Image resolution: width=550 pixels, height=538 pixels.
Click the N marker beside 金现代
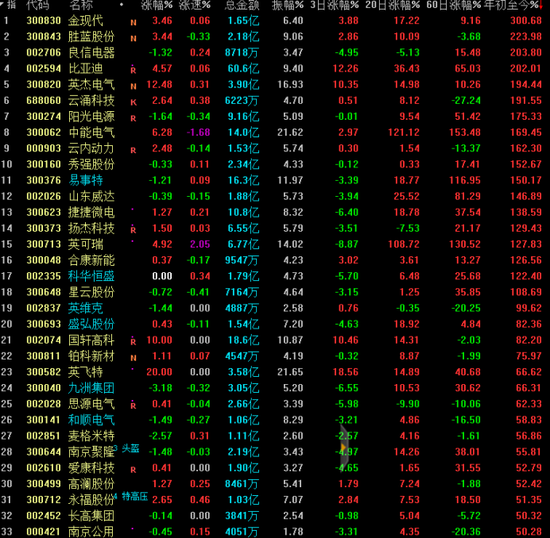(133, 23)
